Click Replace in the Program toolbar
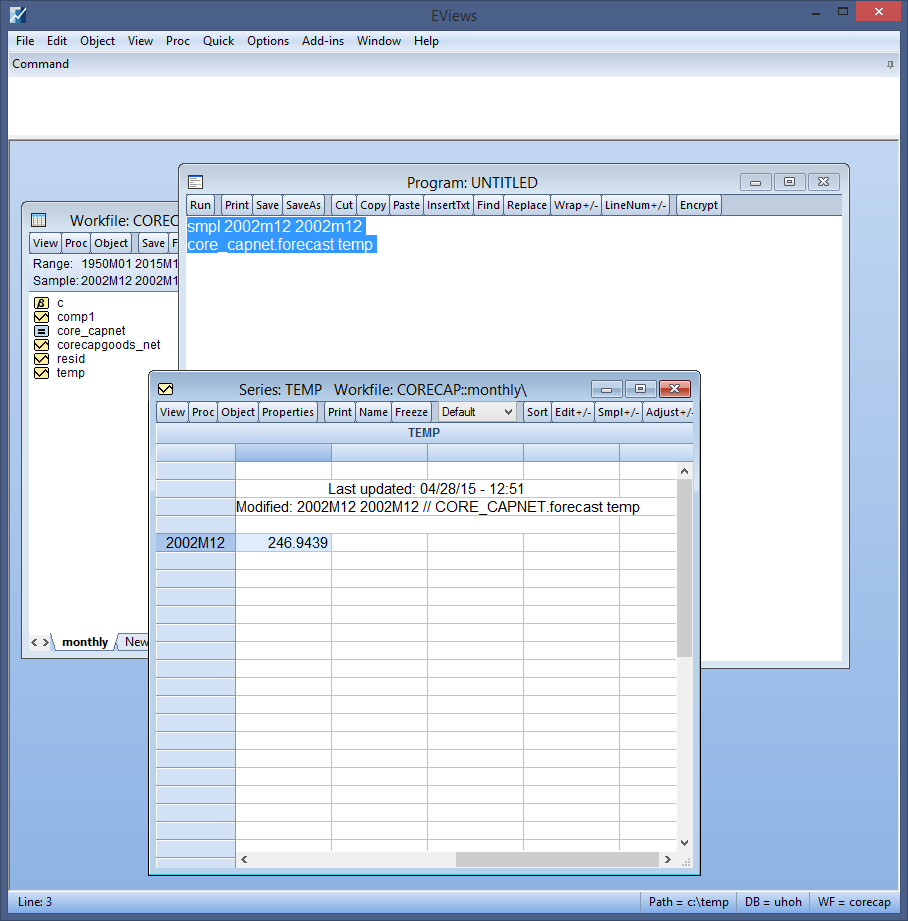Viewport: 908px width, 921px height. [x=527, y=205]
